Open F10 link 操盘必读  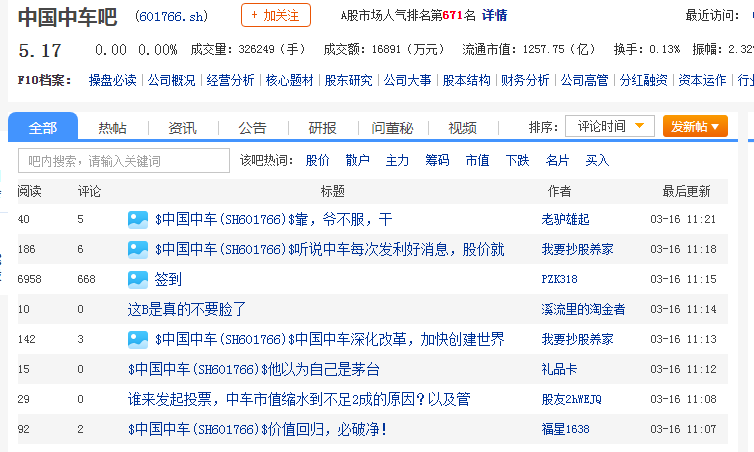pos(113,80)
